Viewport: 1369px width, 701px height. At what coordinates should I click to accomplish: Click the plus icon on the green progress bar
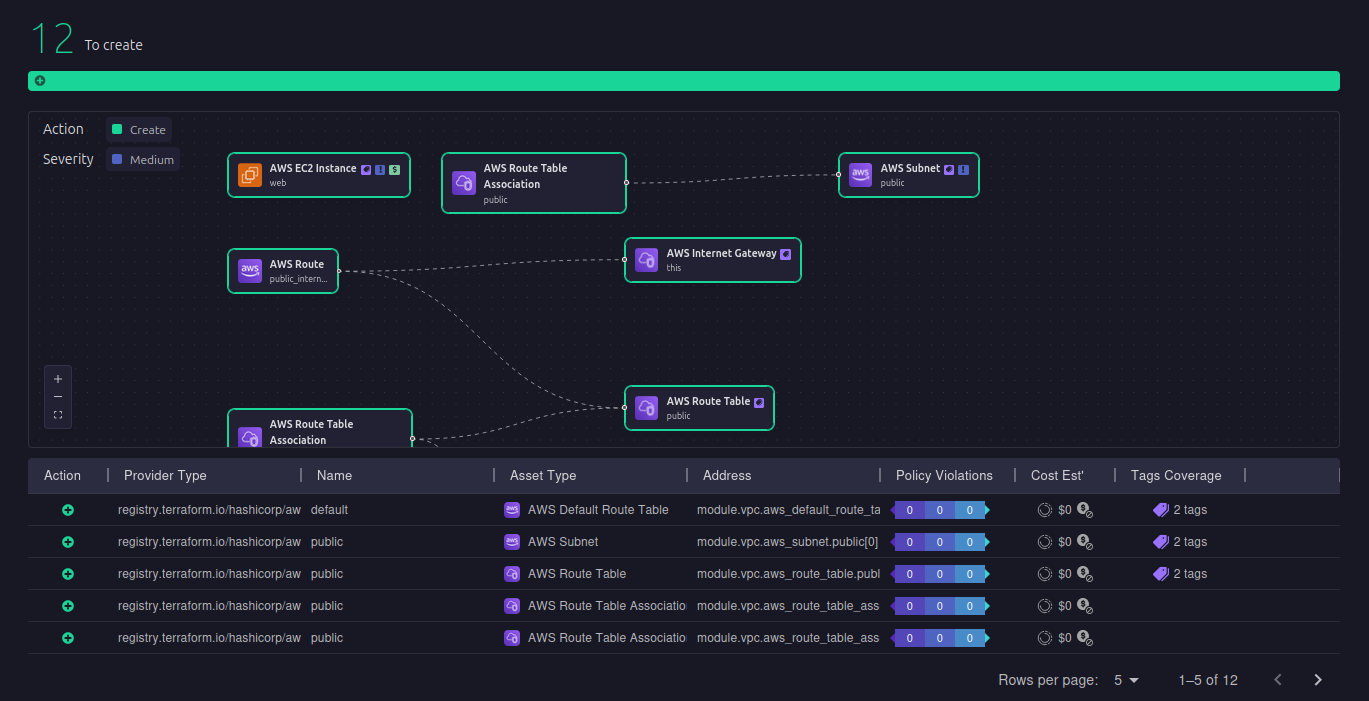(x=40, y=81)
